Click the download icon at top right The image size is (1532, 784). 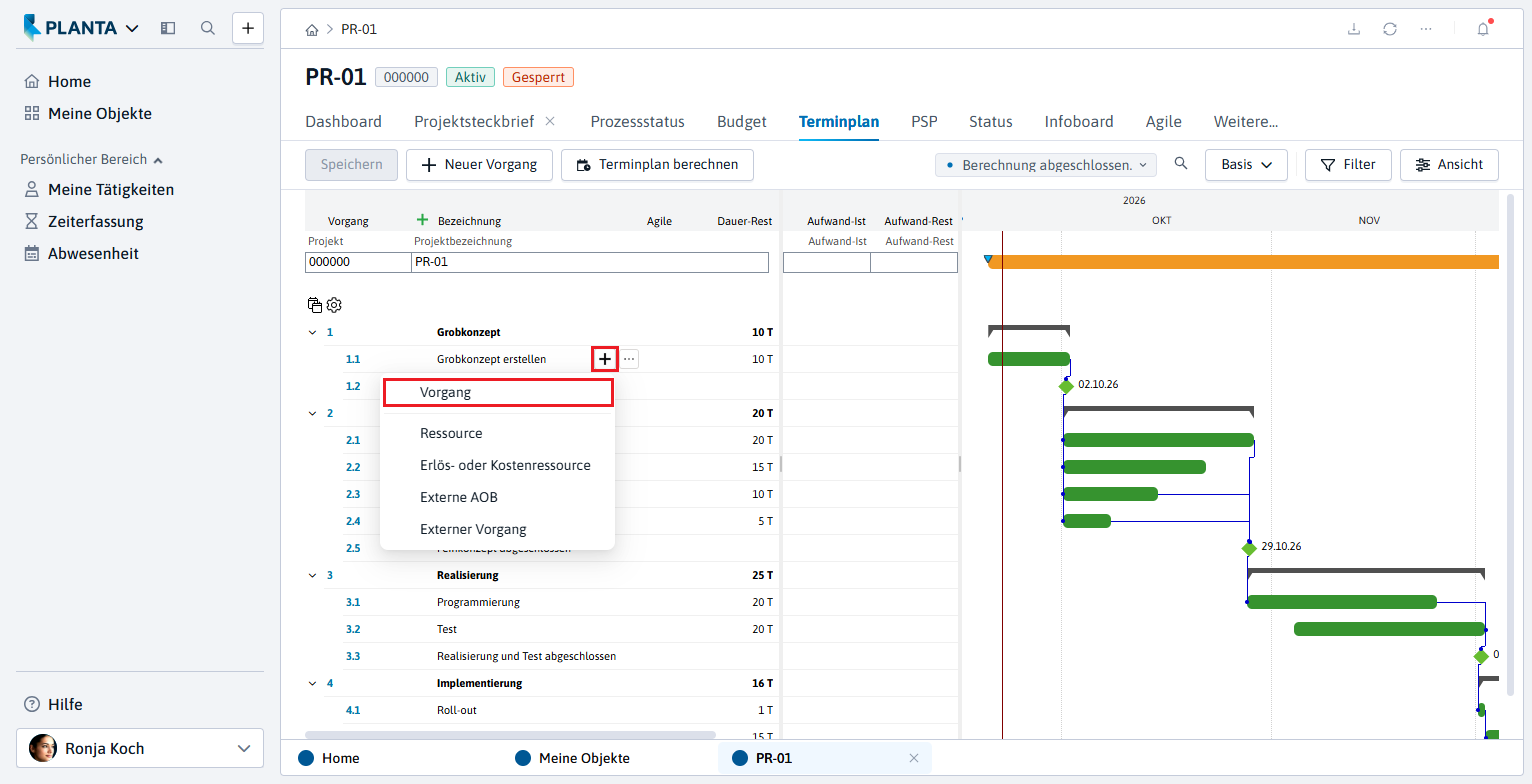(1354, 29)
